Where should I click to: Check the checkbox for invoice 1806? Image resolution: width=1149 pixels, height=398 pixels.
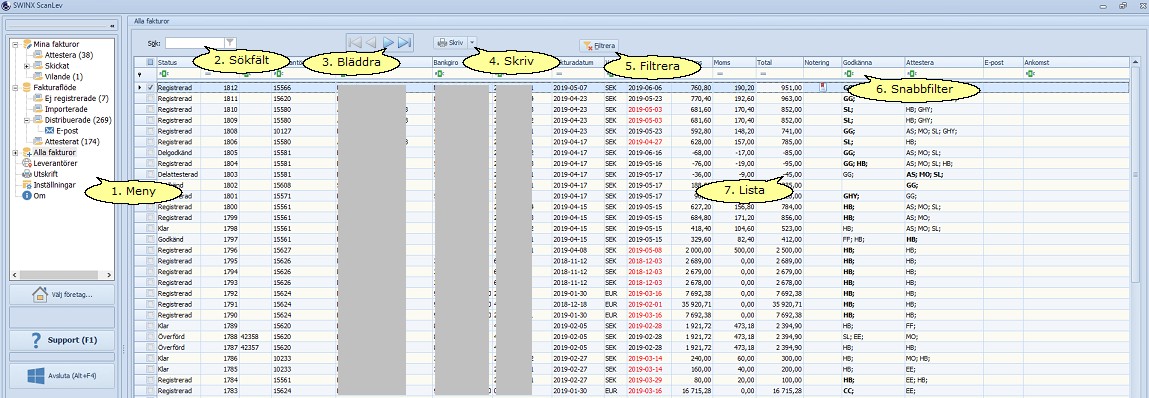(150, 141)
